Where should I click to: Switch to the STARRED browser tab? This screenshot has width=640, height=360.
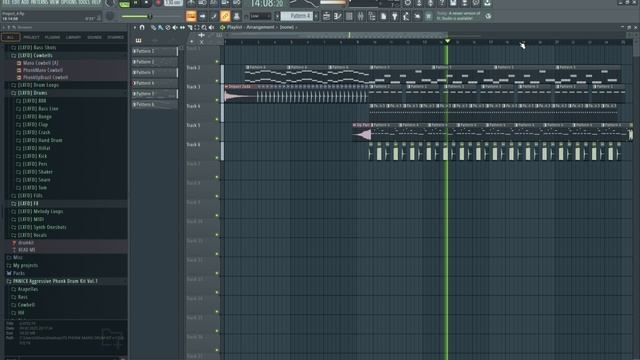[116, 37]
